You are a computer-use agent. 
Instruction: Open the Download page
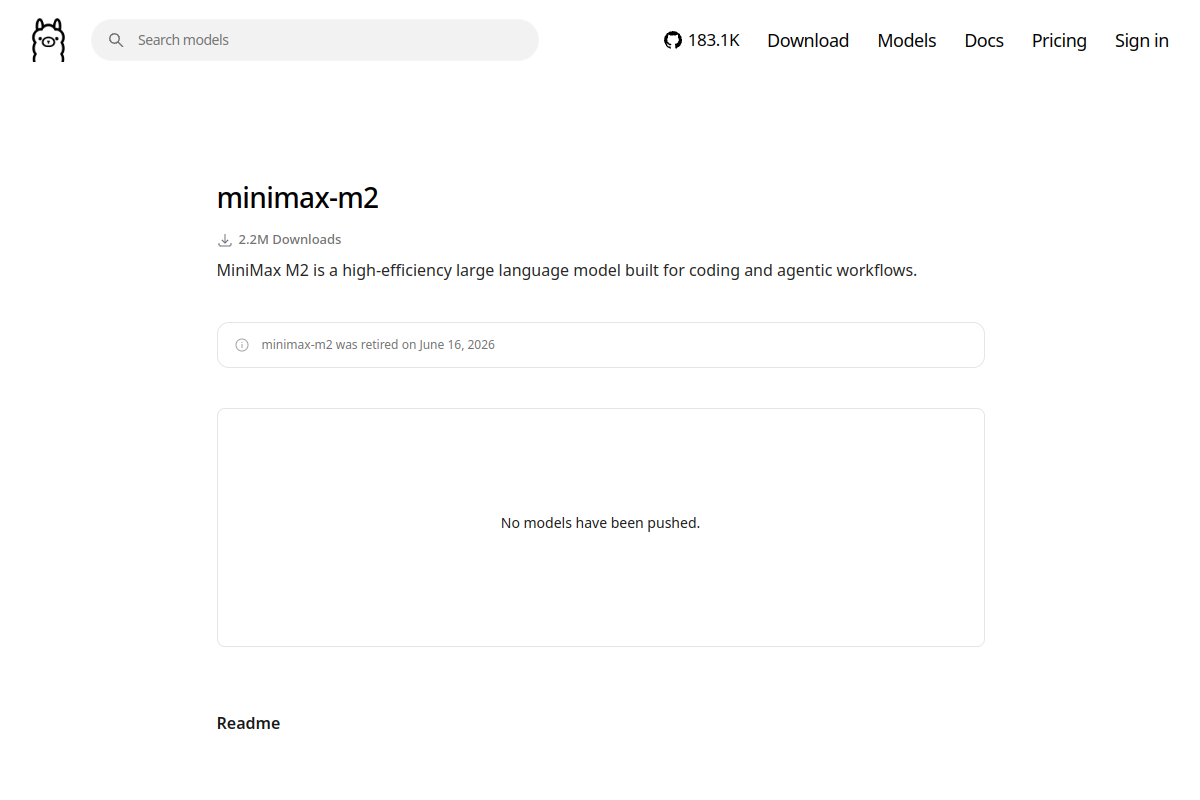pos(808,40)
